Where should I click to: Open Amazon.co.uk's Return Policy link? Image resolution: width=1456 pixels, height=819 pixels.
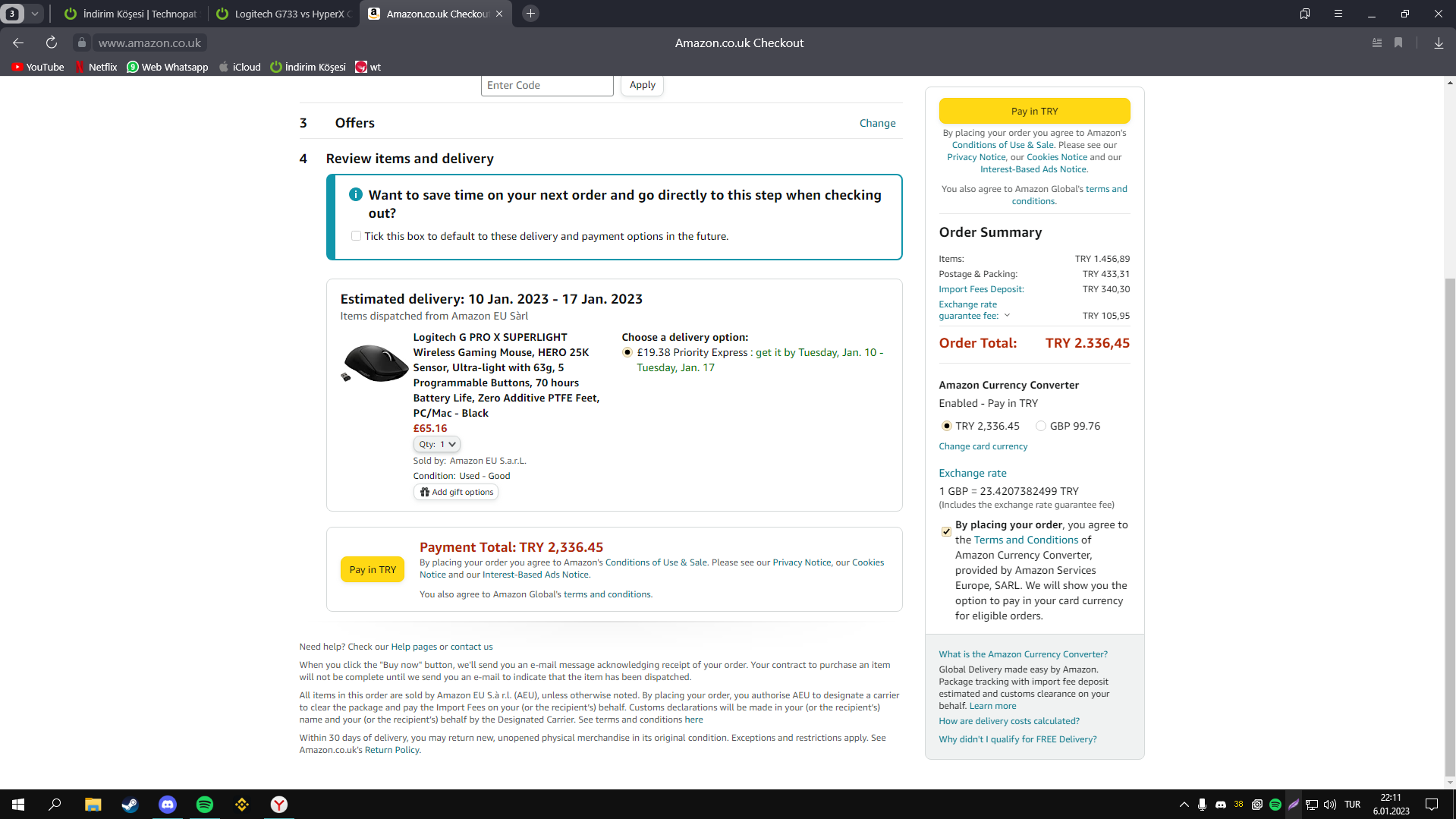click(x=392, y=750)
